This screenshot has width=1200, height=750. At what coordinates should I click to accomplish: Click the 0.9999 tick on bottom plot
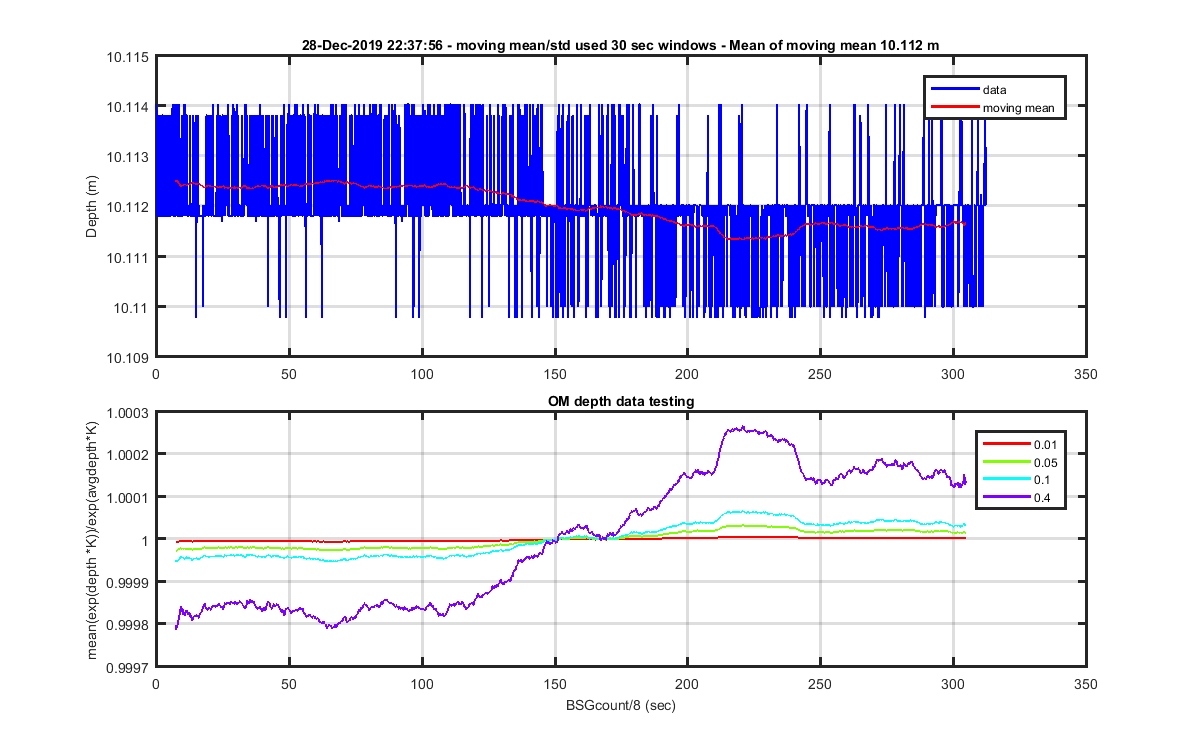(x=129, y=581)
